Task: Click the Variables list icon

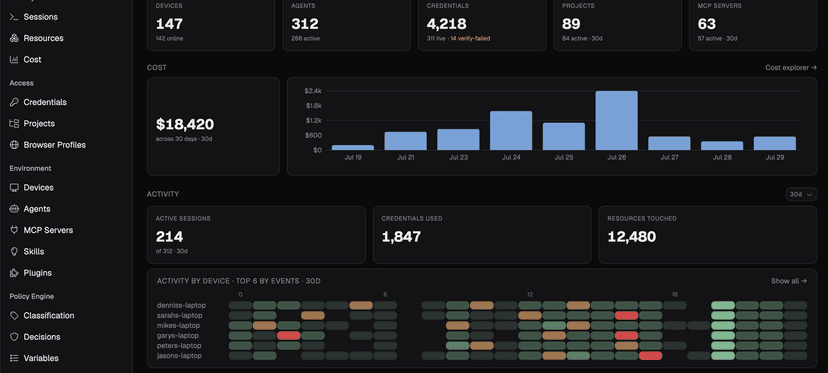Action: point(14,358)
